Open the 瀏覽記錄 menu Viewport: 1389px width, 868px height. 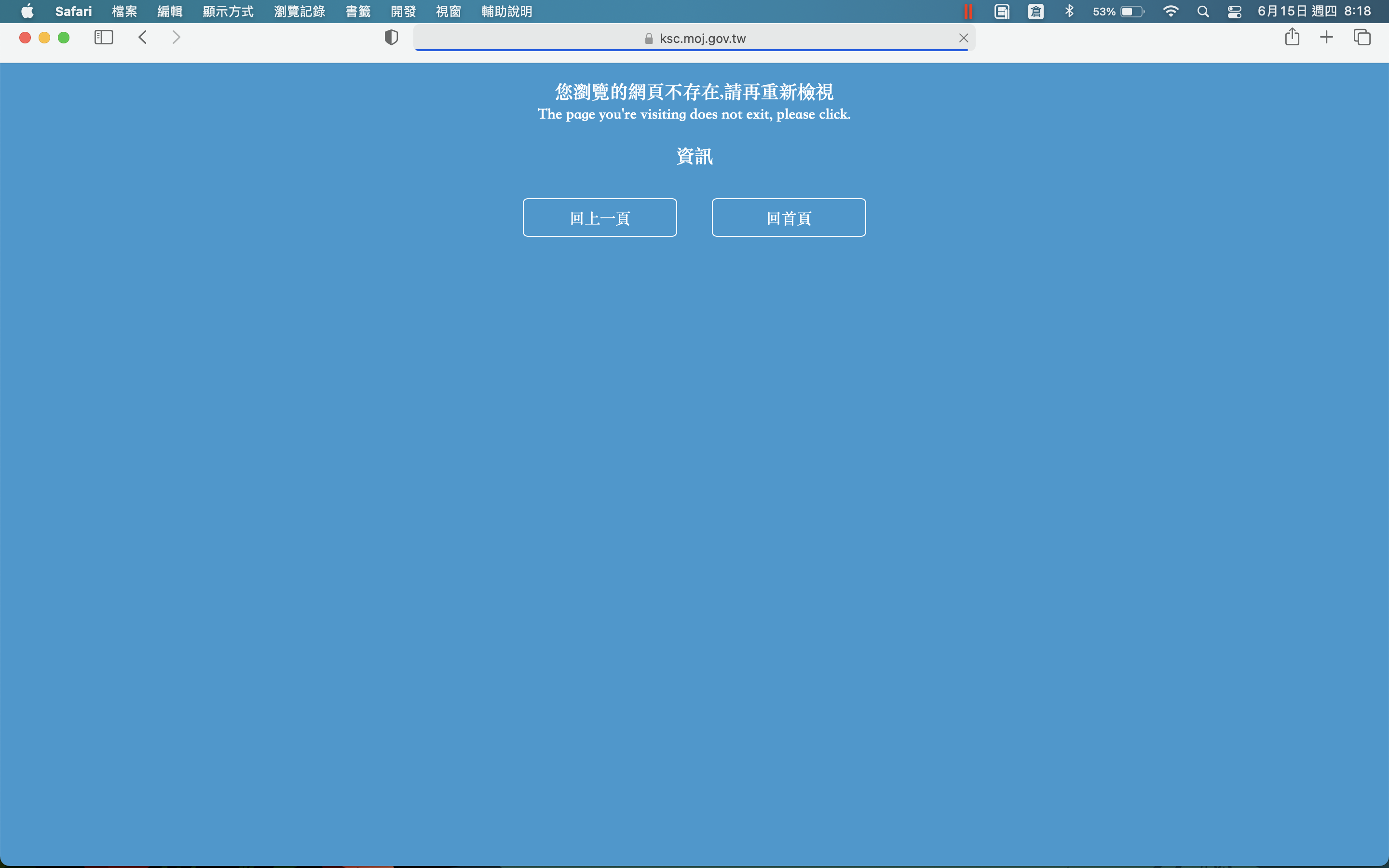pyautogui.click(x=300, y=12)
